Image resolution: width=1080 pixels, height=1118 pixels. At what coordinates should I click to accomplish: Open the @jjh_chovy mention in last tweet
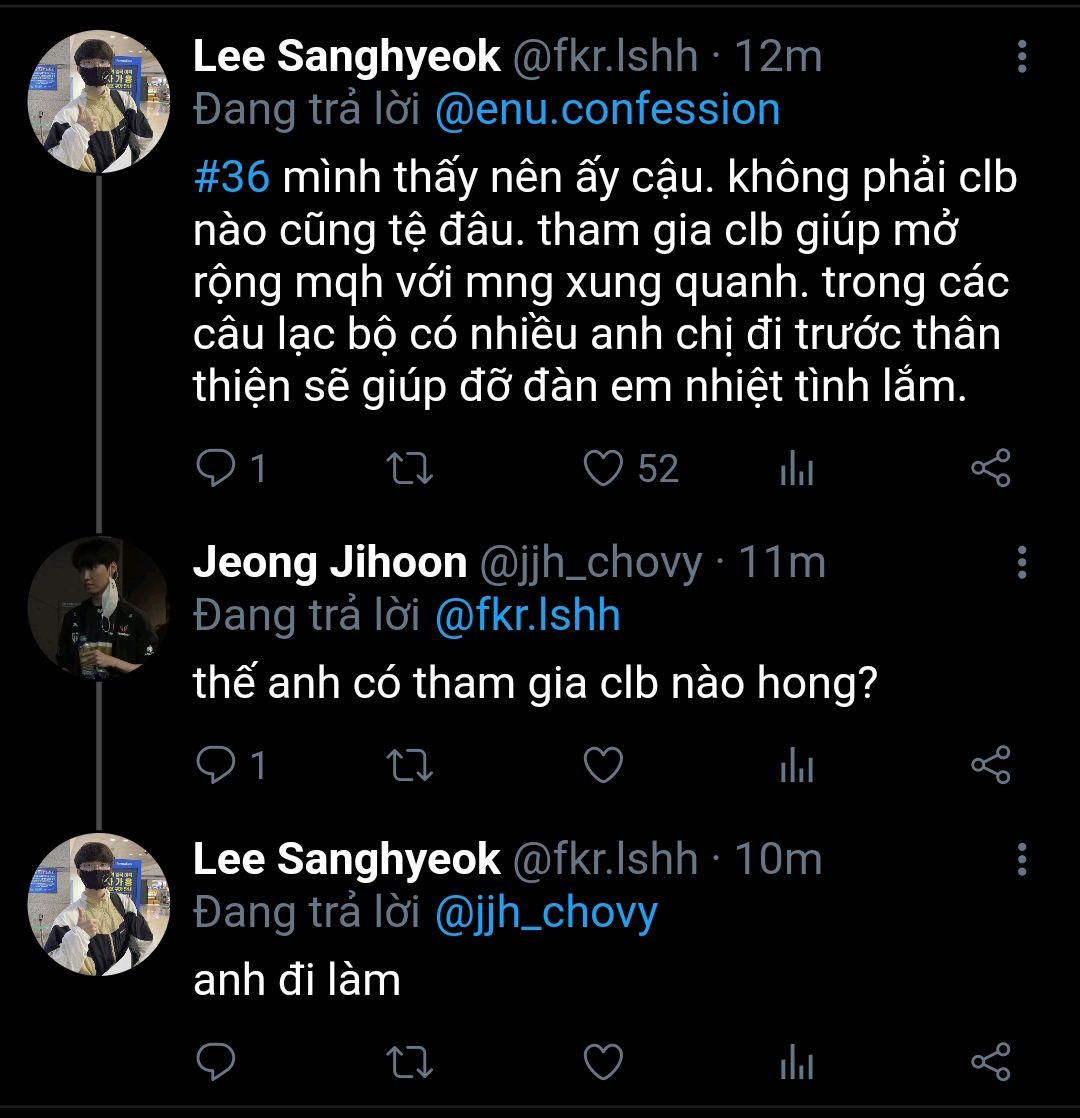click(546, 912)
